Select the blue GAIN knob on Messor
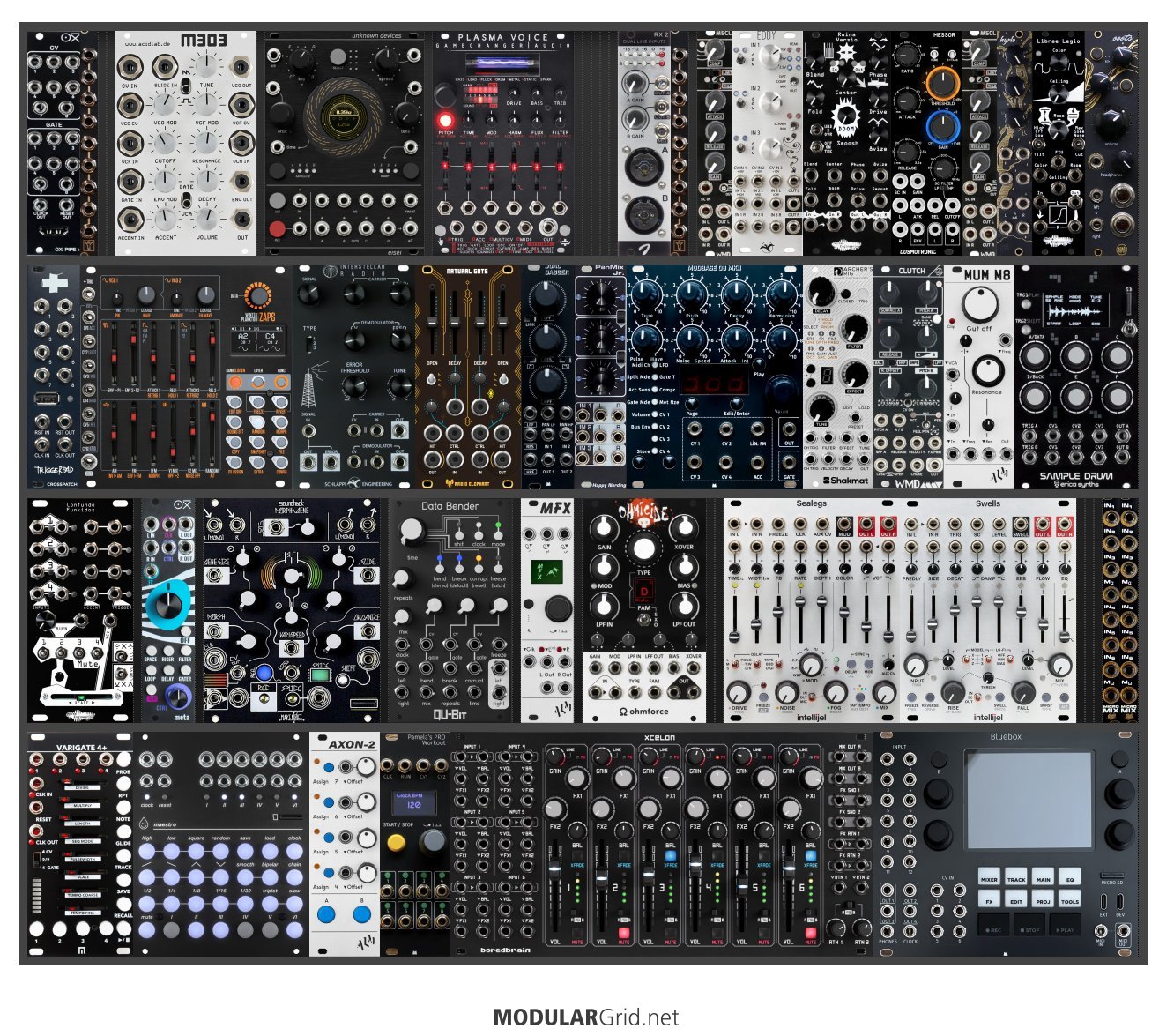 click(942, 127)
